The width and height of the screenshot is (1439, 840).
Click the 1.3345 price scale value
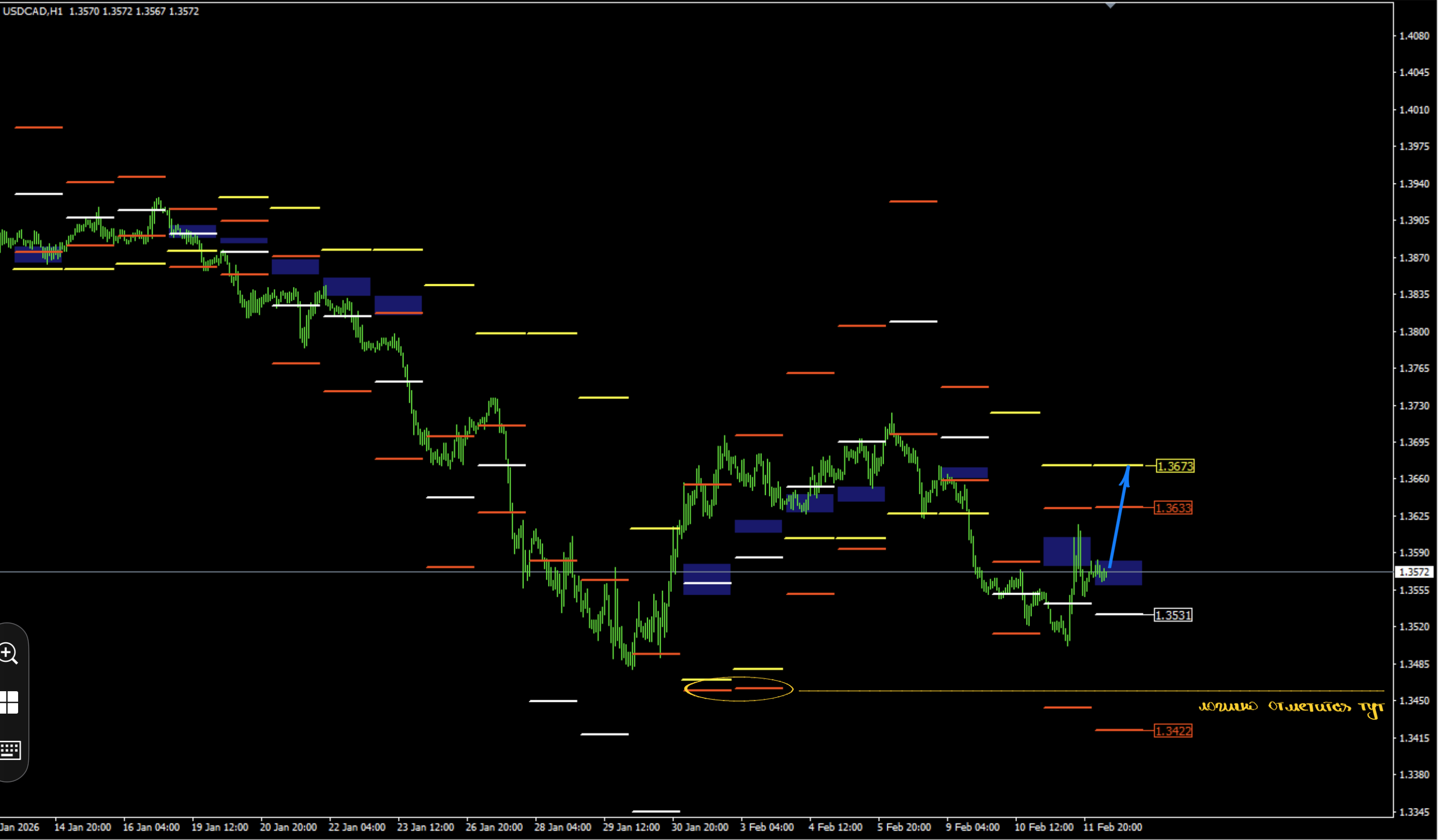(1413, 812)
